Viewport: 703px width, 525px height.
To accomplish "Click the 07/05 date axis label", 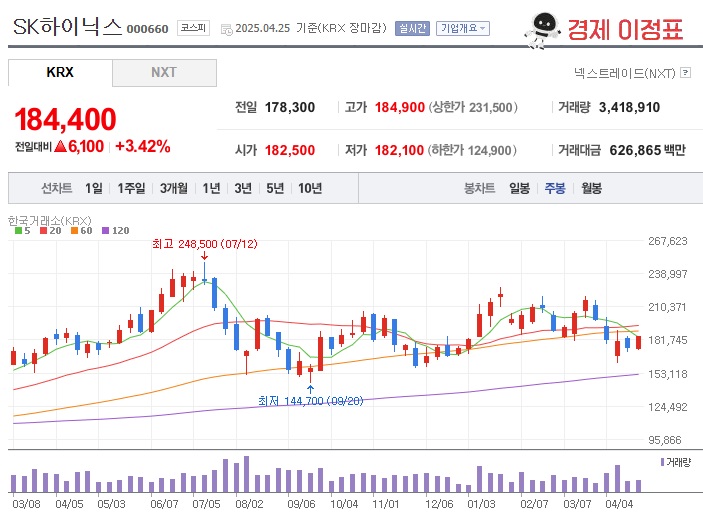I will [206, 504].
